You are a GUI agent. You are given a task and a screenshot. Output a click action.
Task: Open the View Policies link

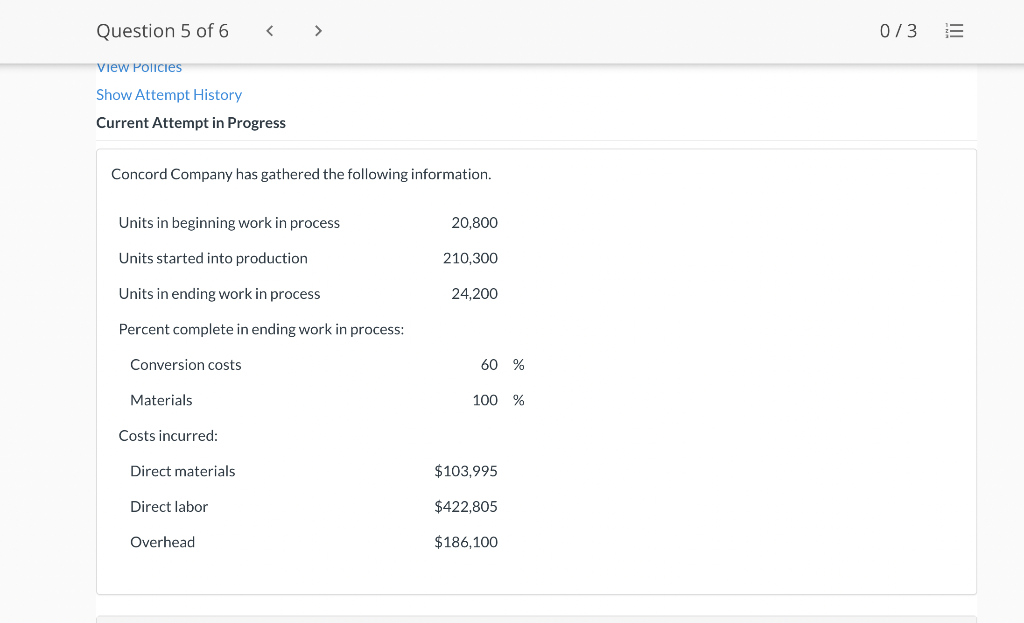[x=139, y=67]
